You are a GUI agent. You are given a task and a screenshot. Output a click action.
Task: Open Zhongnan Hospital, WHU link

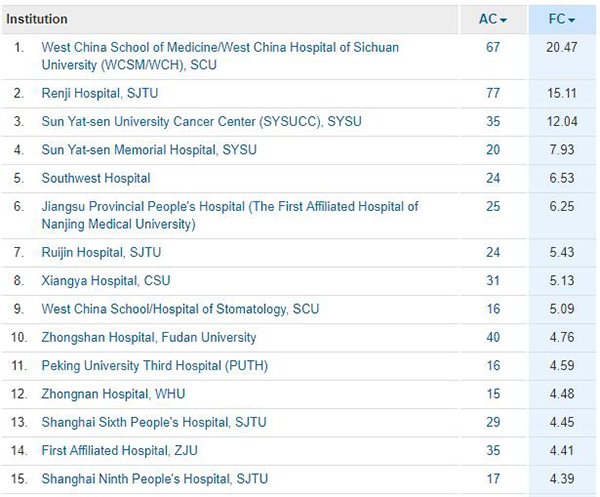click(113, 394)
